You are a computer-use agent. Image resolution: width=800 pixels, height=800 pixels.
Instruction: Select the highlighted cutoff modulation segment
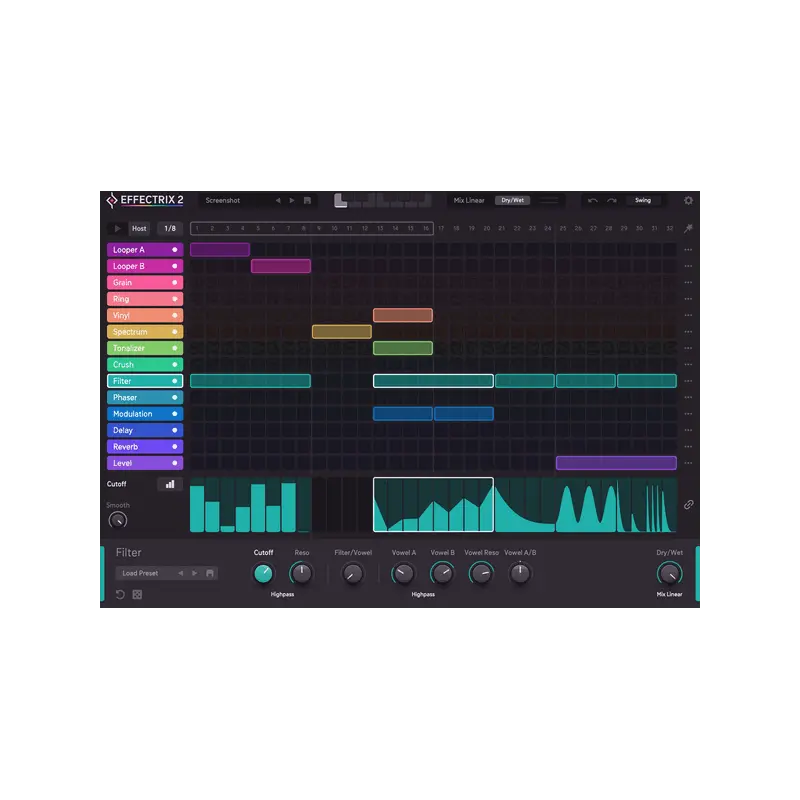(x=433, y=505)
